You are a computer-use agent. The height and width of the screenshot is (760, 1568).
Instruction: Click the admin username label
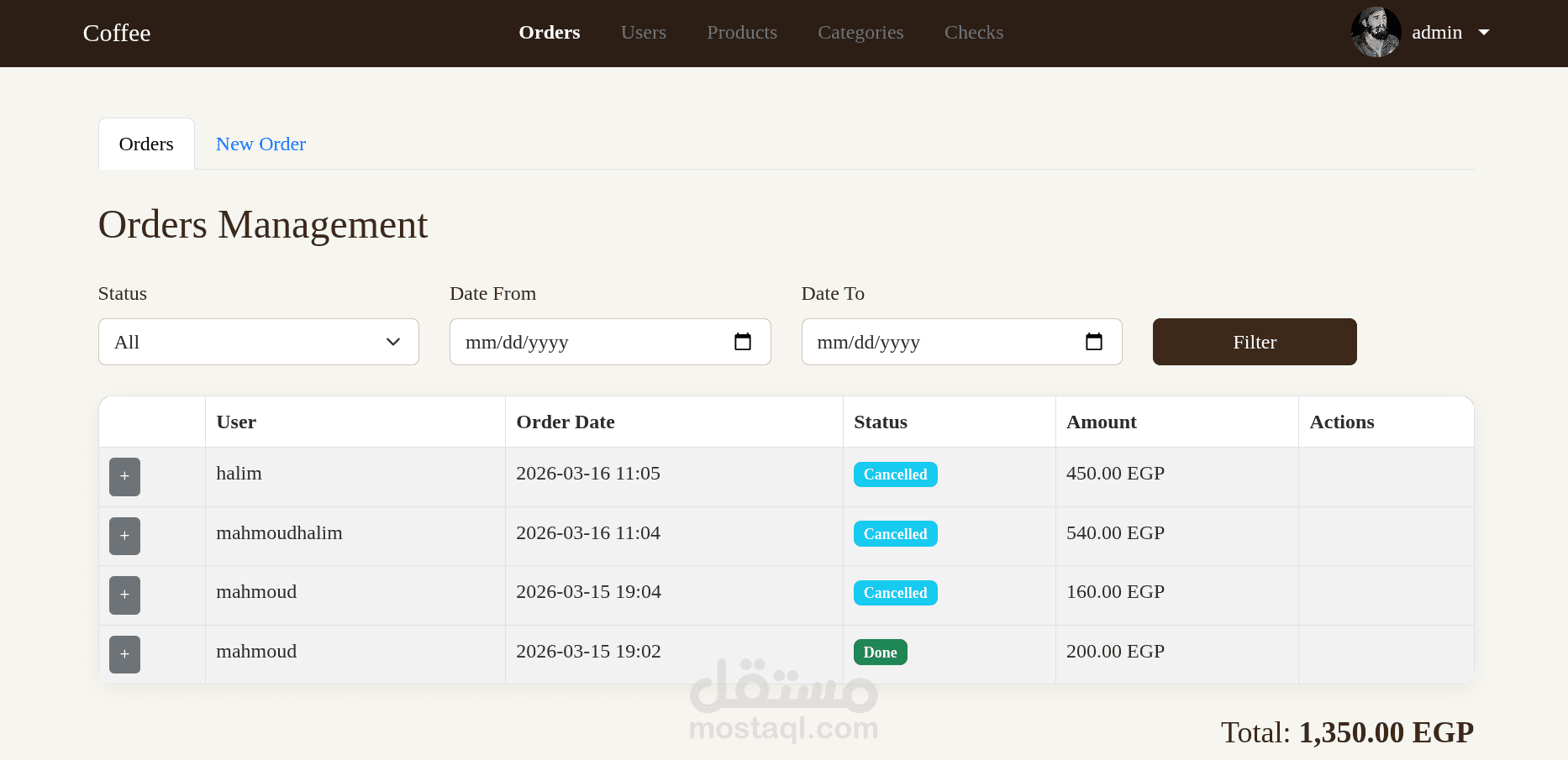click(1437, 32)
